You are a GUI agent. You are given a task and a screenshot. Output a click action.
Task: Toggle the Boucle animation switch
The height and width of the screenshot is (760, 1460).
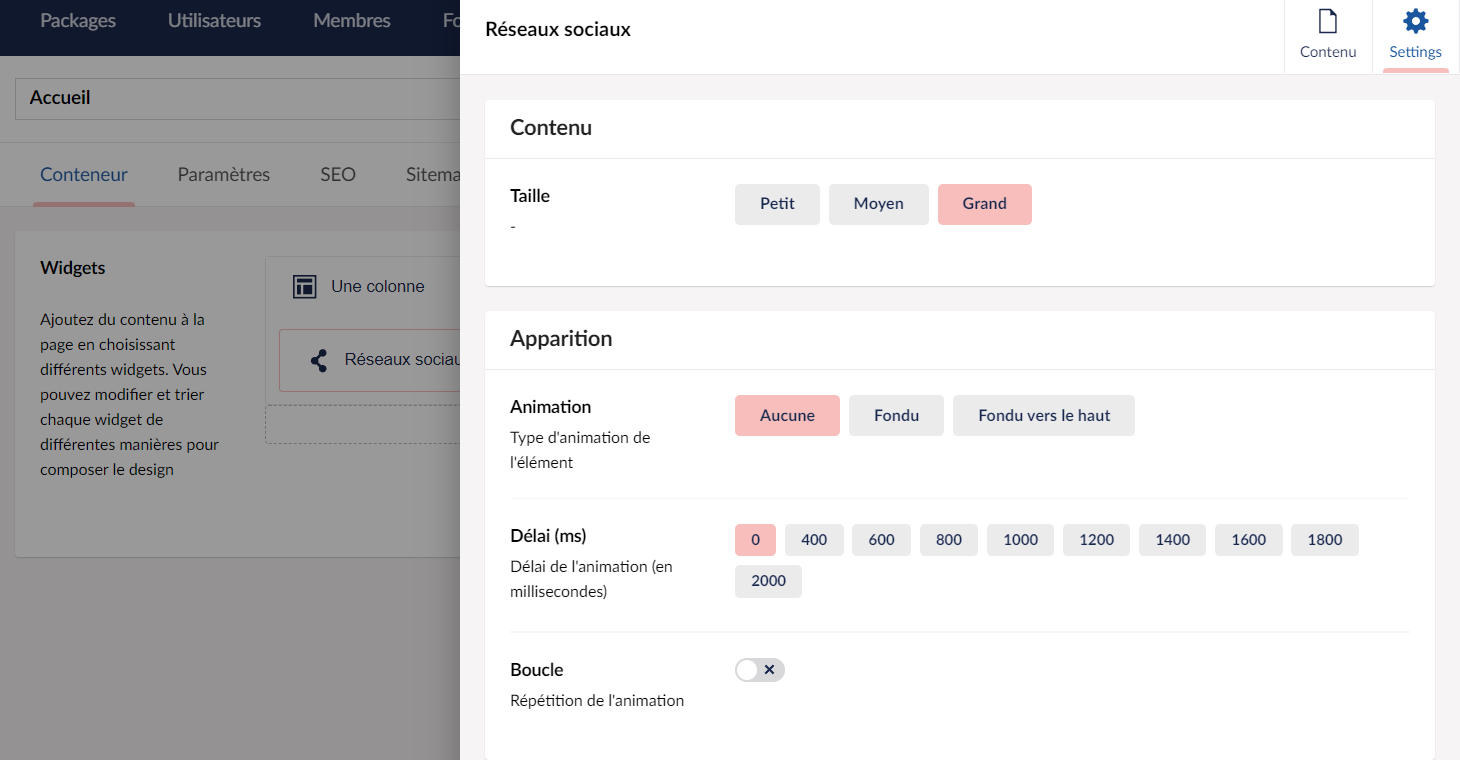pos(760,670)
